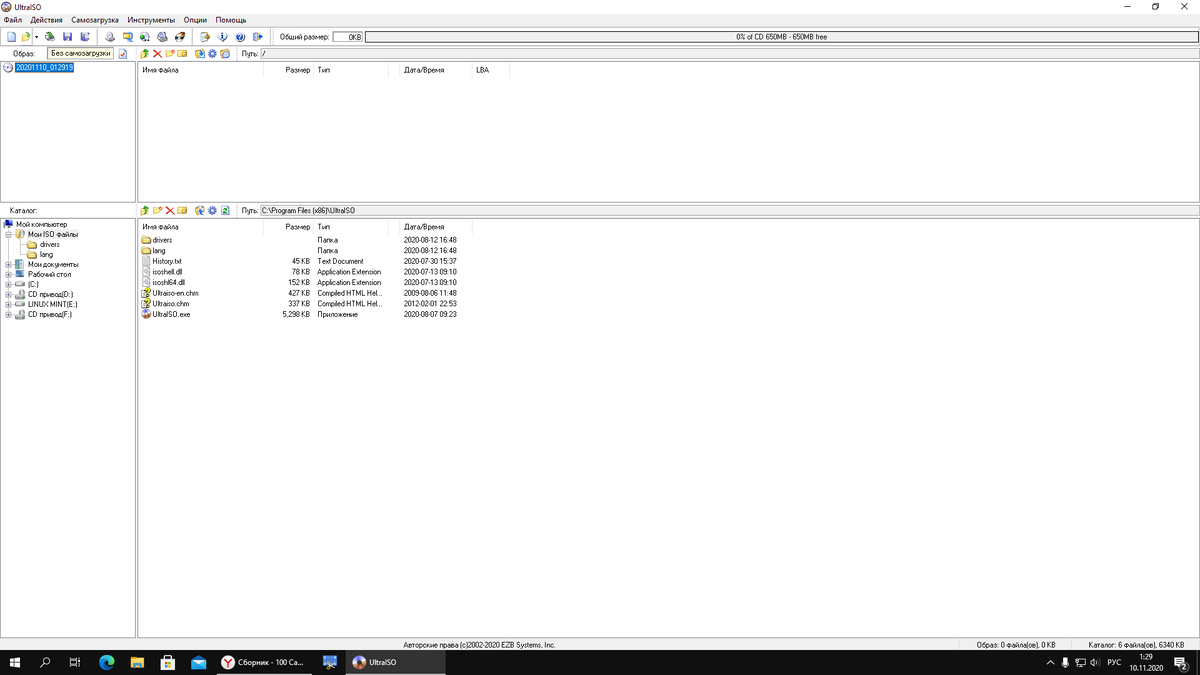Click the blue Info toolbar icon

tap(222, 37)
